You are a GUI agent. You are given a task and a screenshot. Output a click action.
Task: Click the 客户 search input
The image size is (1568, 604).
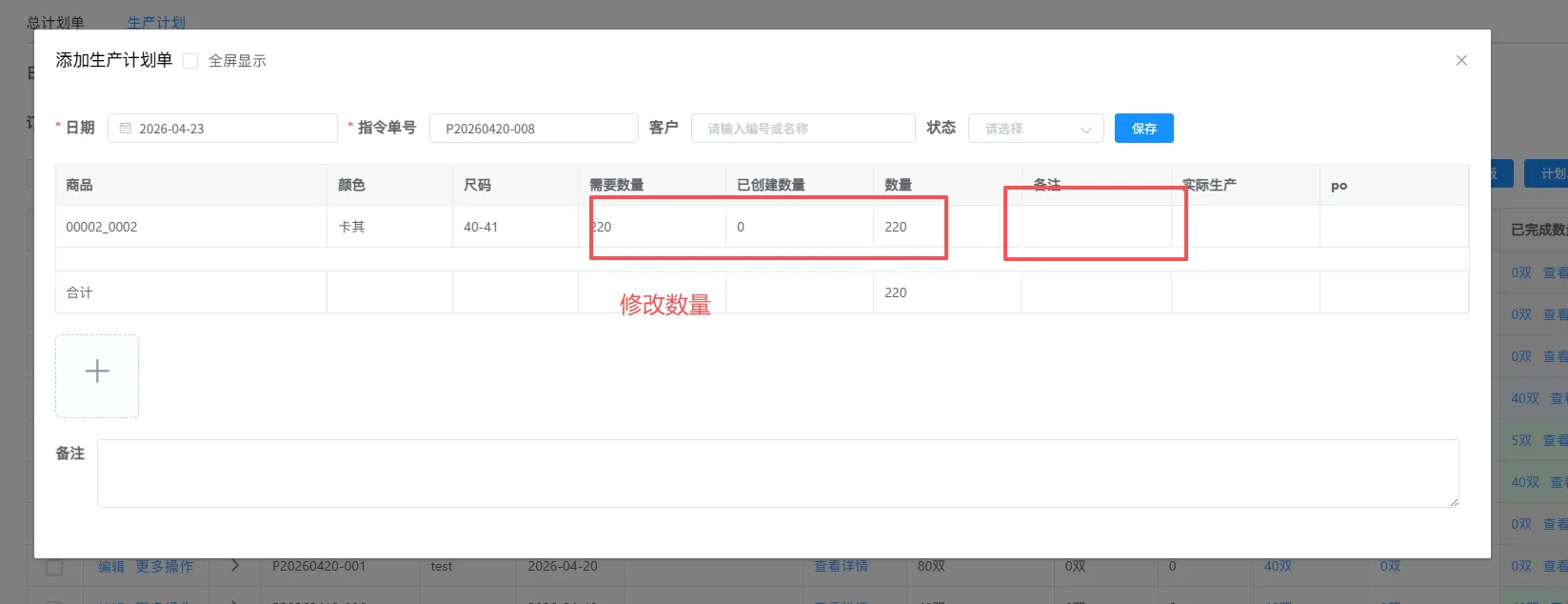pos(803,129)
